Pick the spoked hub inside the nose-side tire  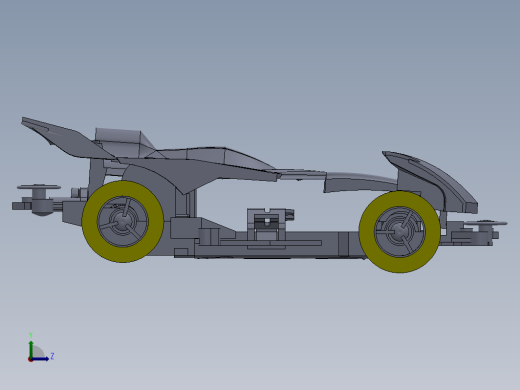(x=400, y=232)
